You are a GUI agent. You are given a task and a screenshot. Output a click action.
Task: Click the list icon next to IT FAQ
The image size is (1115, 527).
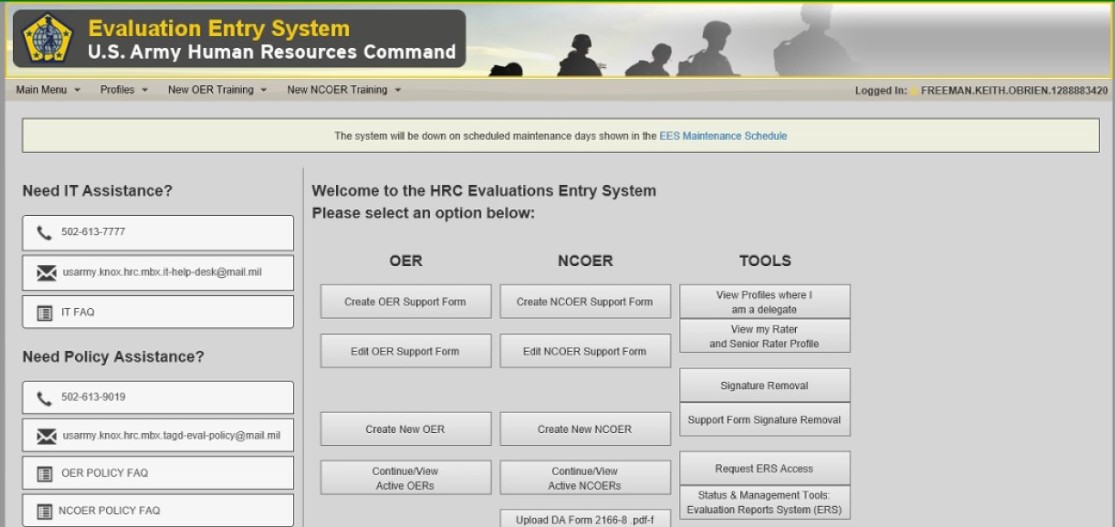tap(45, 312)
